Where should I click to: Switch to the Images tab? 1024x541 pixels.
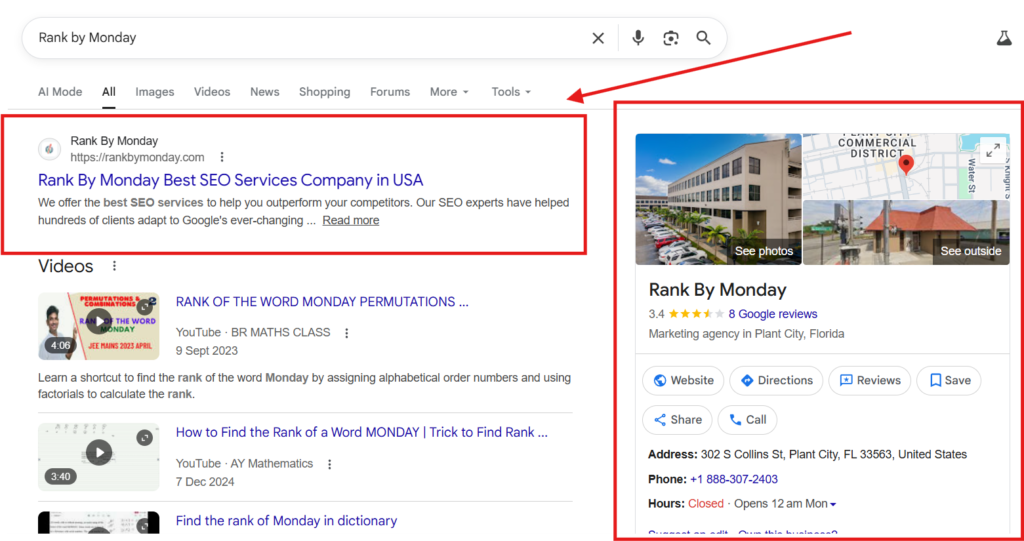155,92
